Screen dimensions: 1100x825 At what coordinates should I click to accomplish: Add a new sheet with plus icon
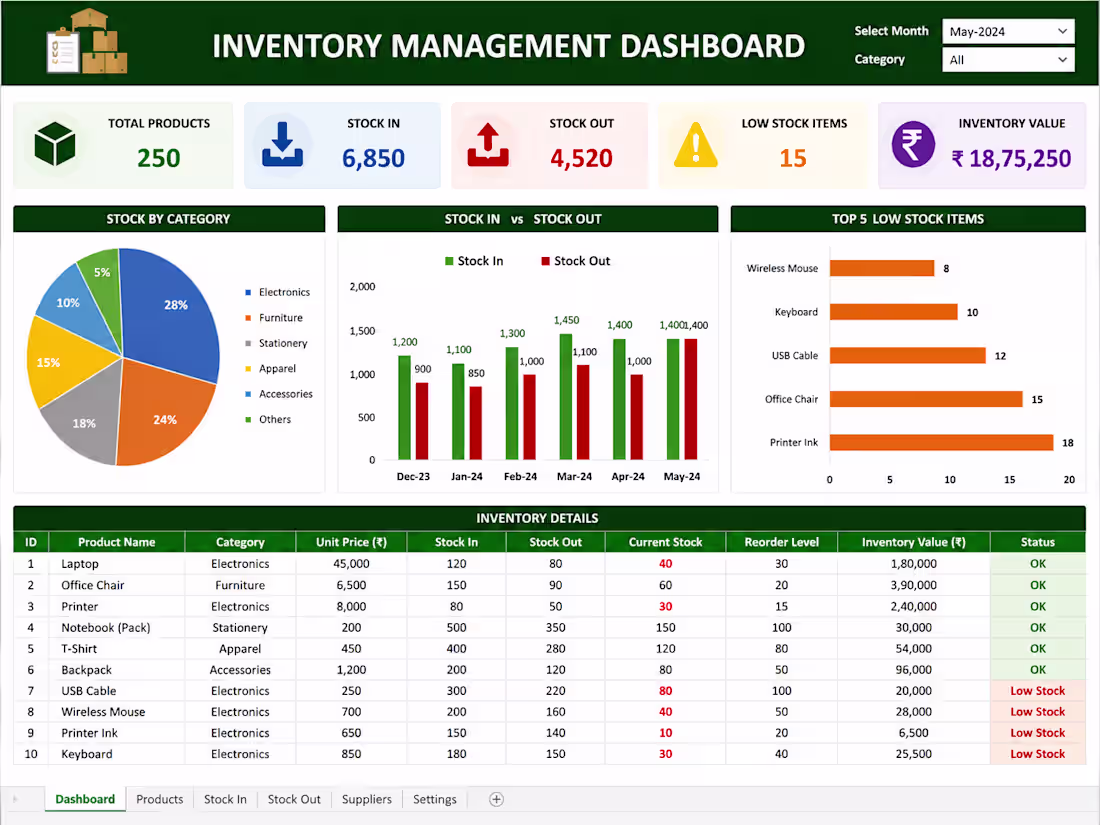tap(496, 799)
